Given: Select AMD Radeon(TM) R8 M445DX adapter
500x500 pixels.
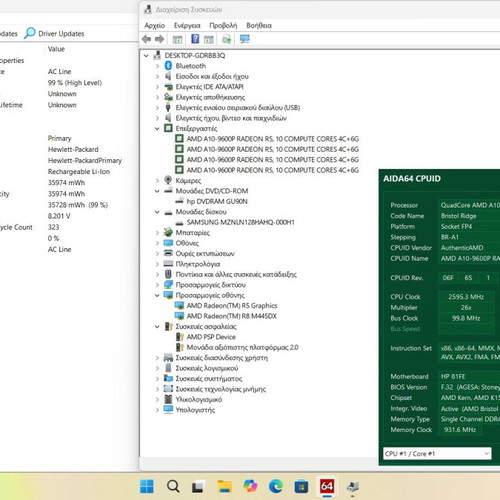Looking at the screenshot, I should pos(232,316).
